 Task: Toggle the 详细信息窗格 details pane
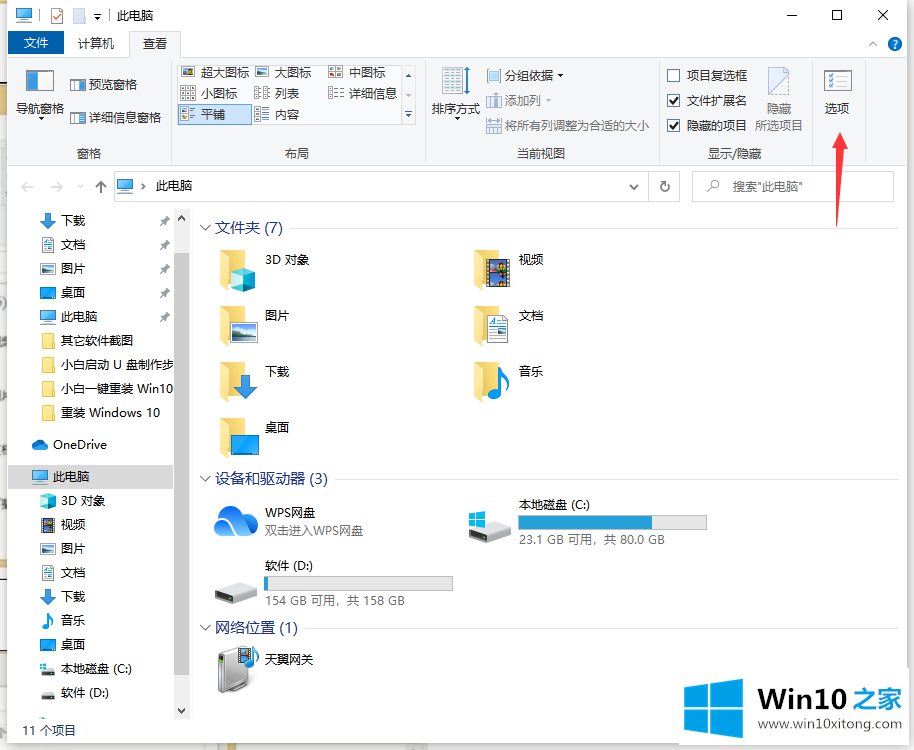tap(115, 118)
